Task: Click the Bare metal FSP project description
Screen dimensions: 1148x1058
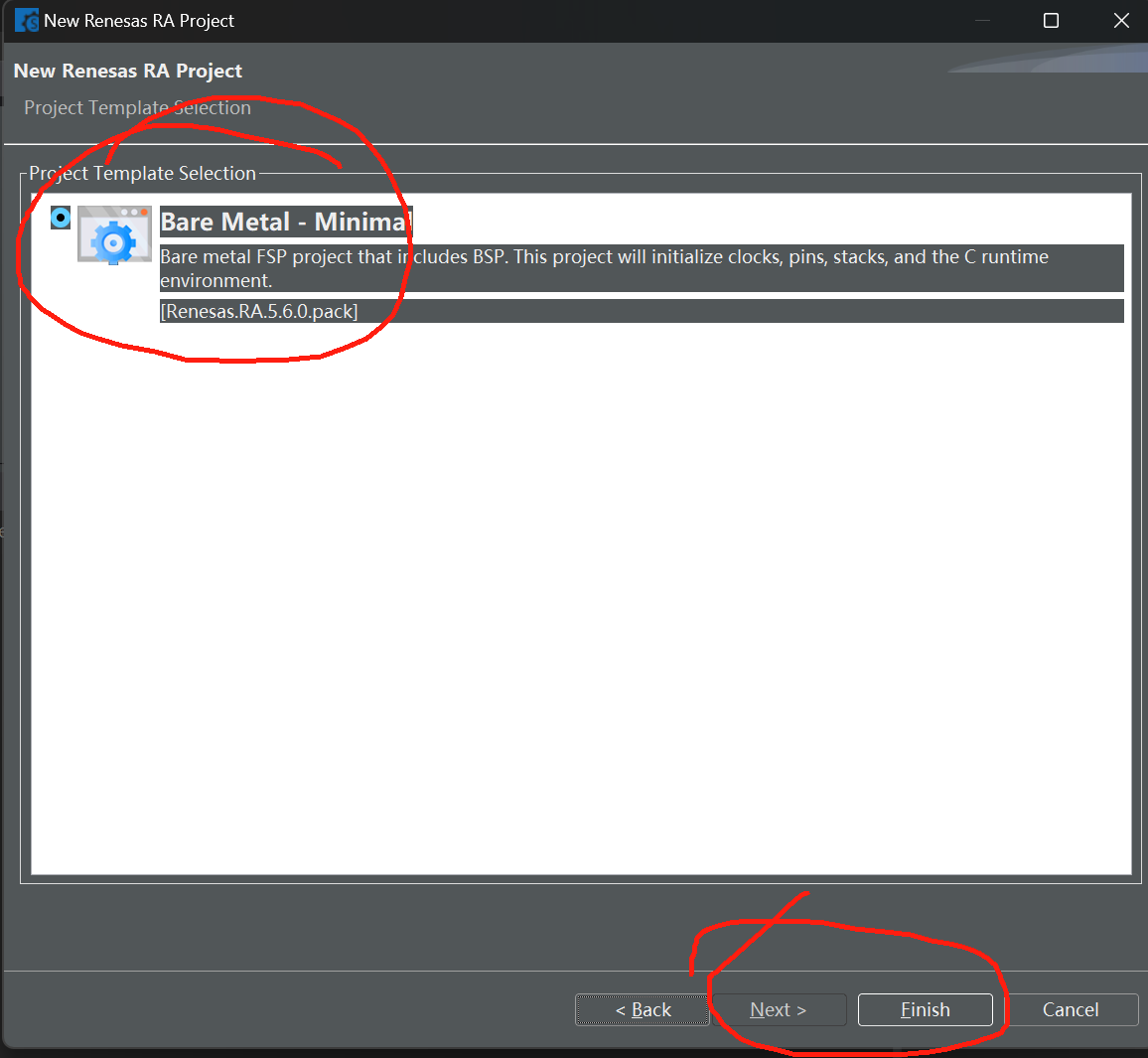Action: [x=642, y=268]
